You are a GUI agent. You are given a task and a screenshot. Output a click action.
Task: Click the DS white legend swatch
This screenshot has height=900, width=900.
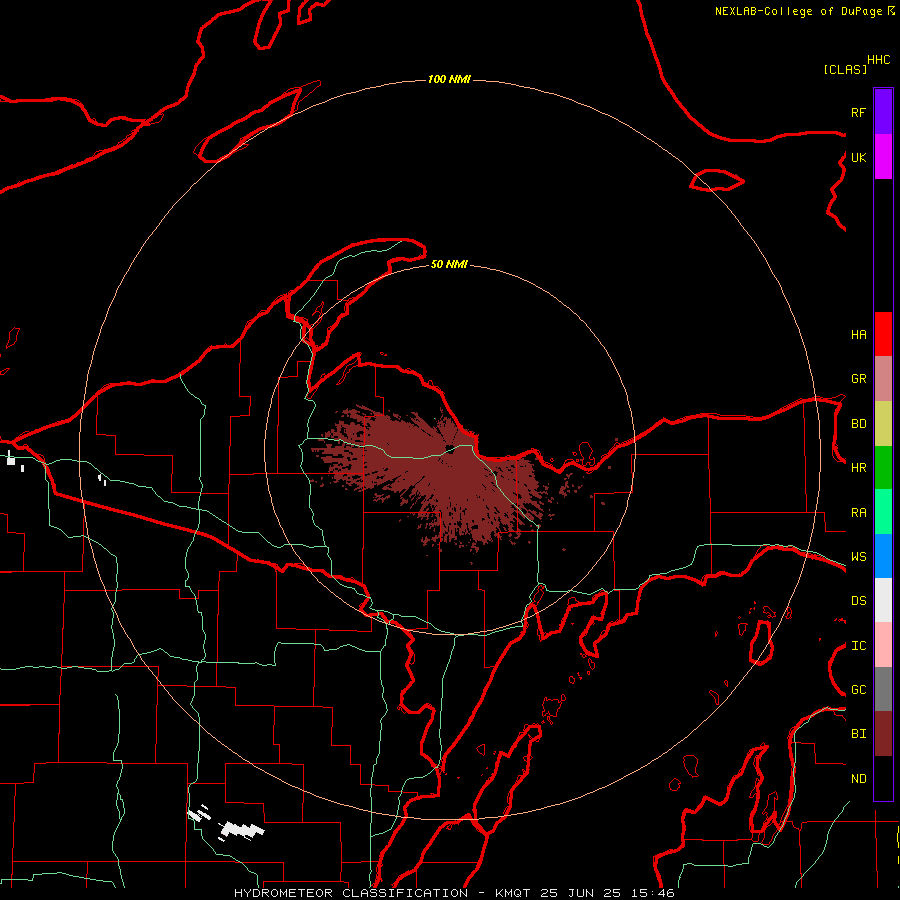point(883,600)
